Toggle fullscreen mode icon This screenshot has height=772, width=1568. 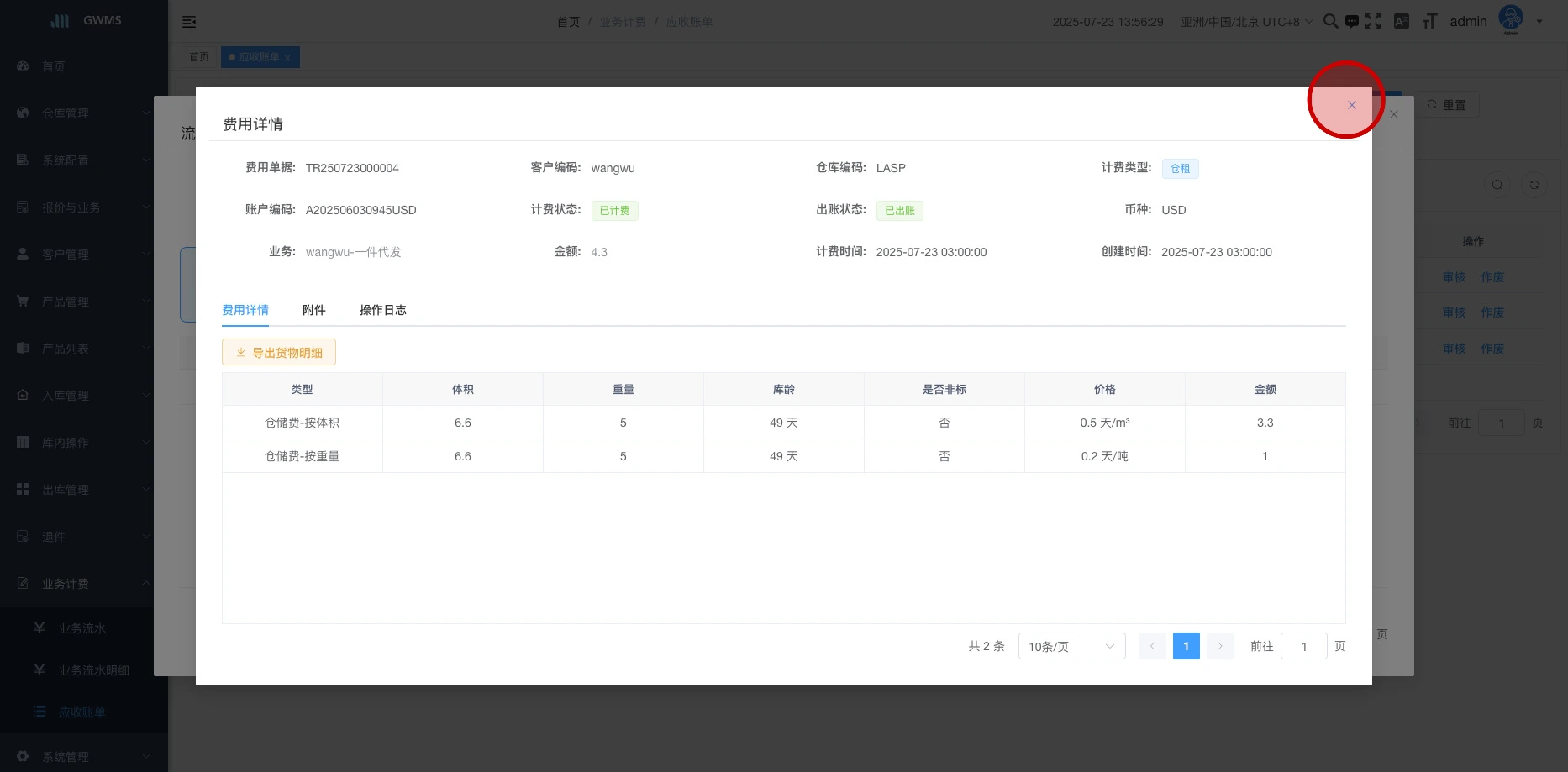[x=1373, y=21]
